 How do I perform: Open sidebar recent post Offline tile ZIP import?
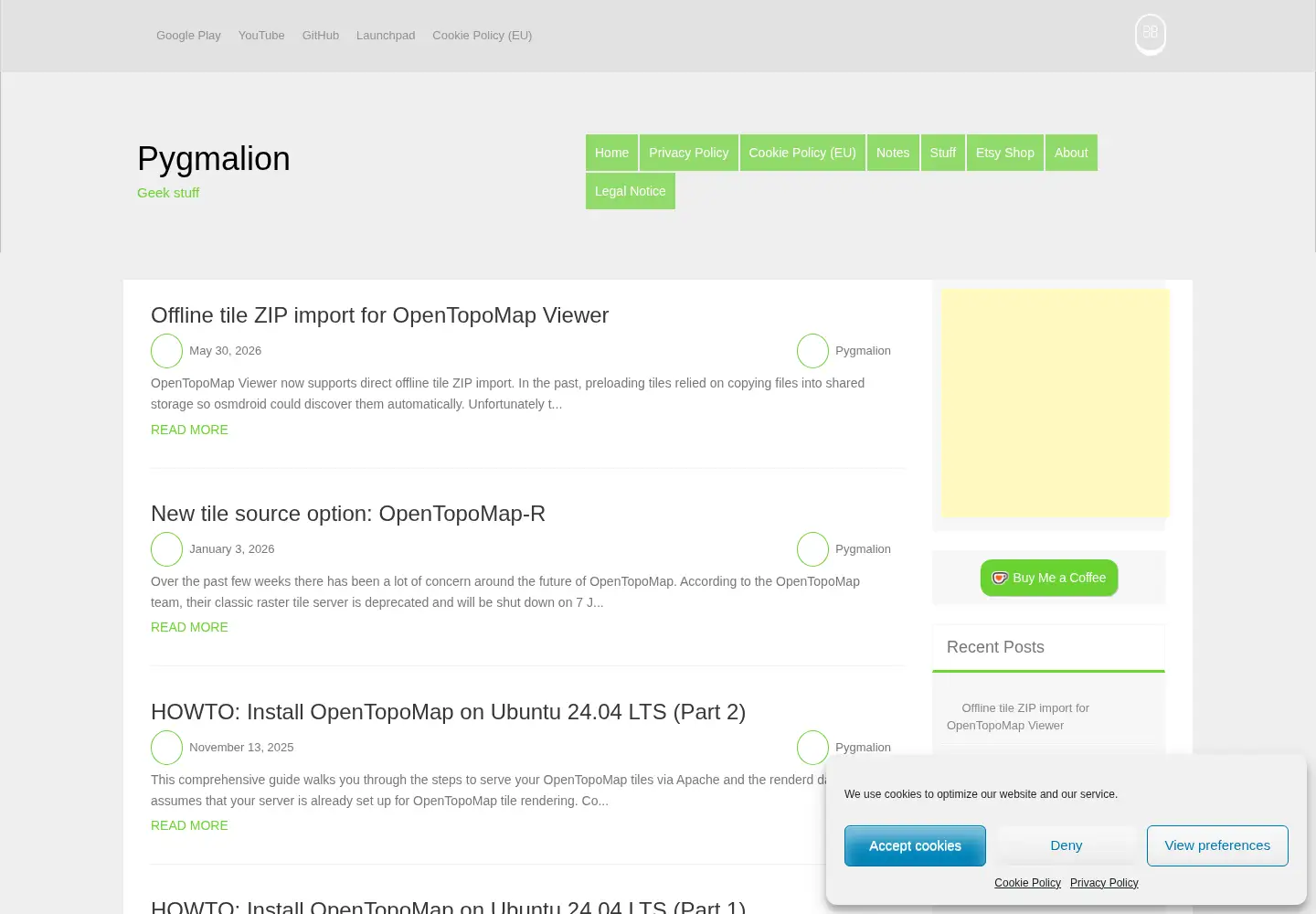pyautogui.click(x=1018, y=717)
